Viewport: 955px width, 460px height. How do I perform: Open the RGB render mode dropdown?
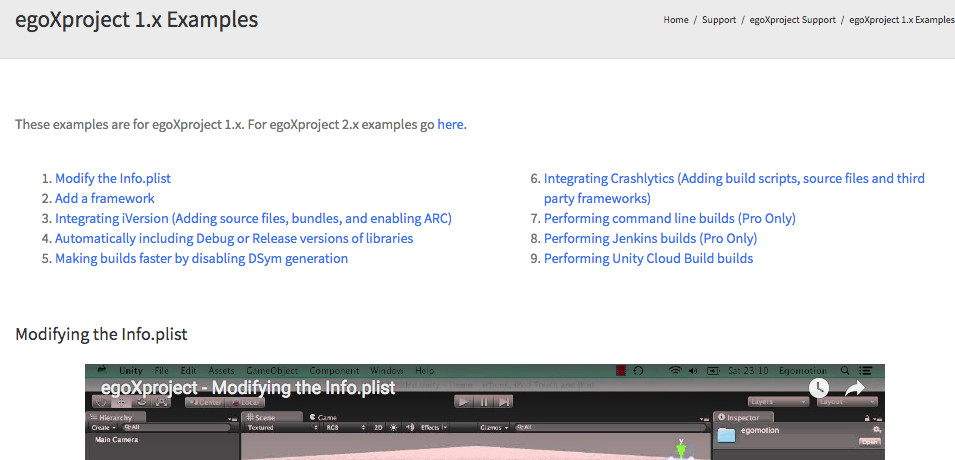coord(346,428)
